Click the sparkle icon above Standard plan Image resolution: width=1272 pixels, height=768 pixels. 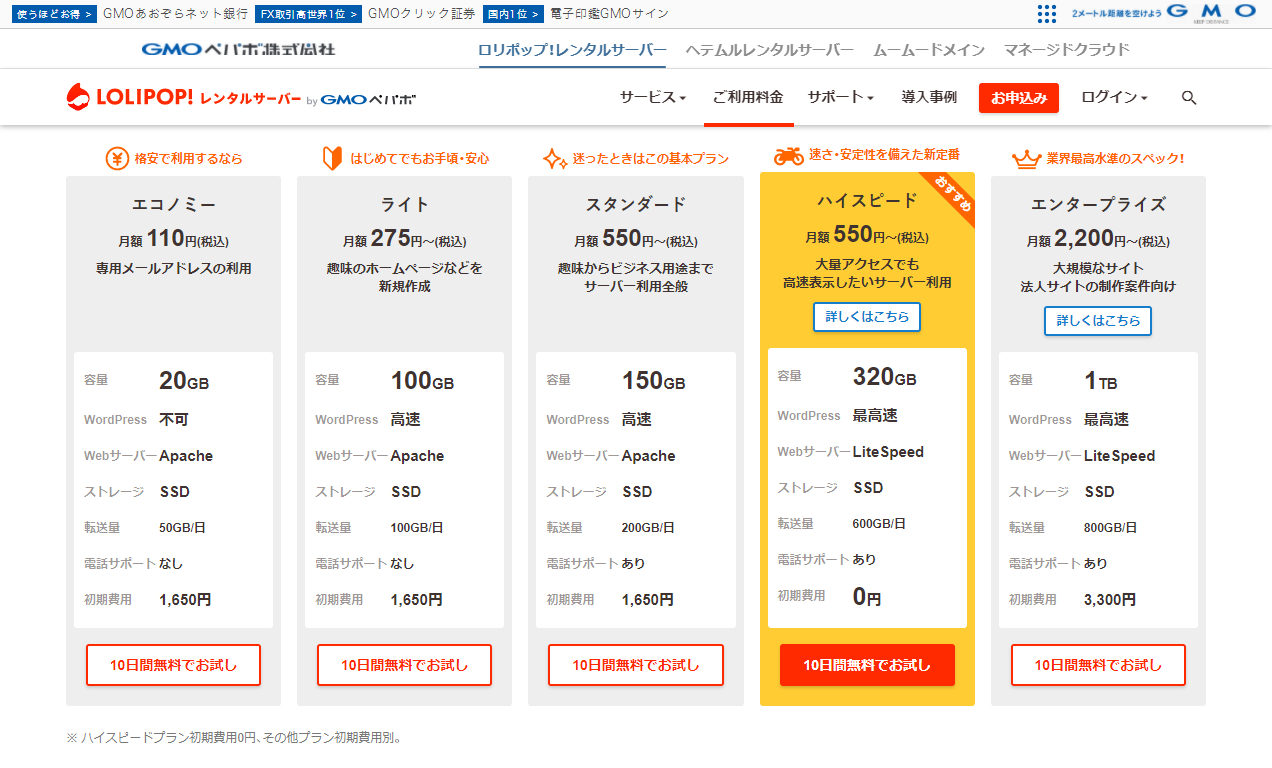point(554,158)
